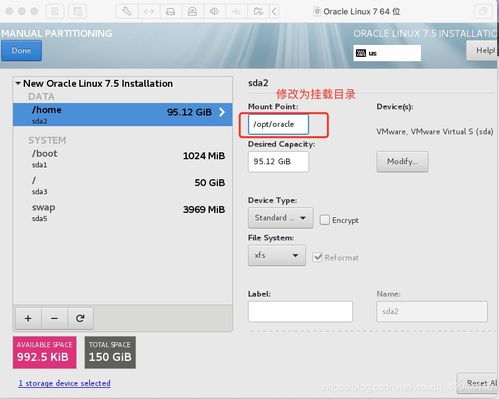The height and width of the screenshot is (399, 499).
Task: Click the plus icon to add mount point
Action: pos(28,318)
